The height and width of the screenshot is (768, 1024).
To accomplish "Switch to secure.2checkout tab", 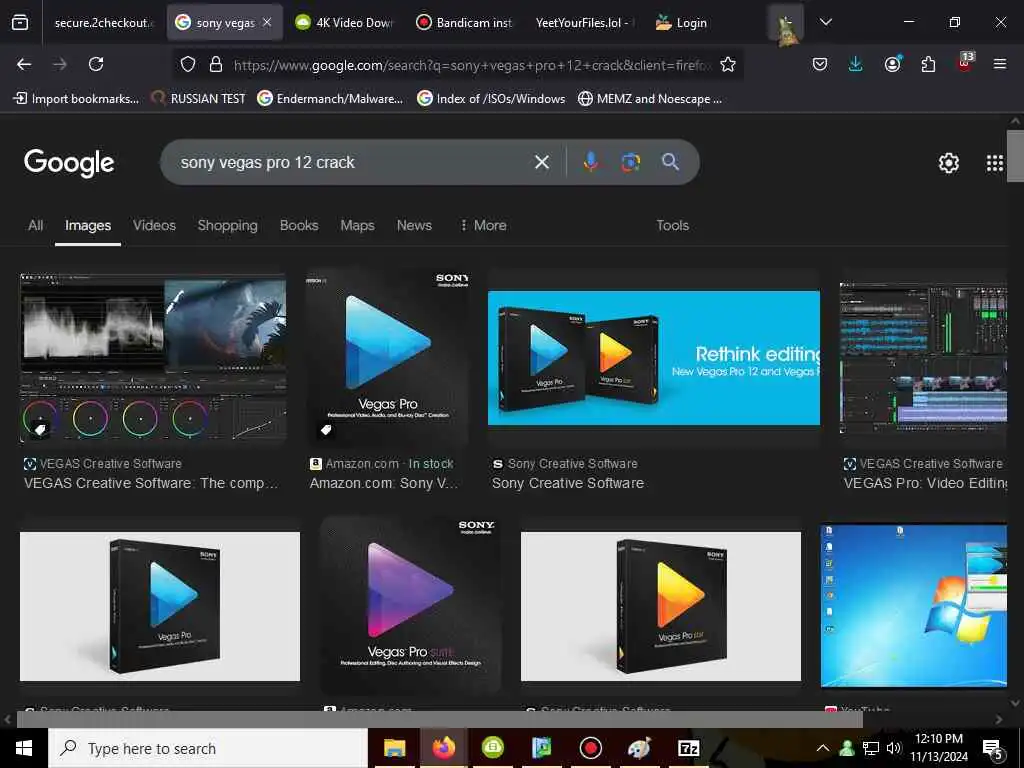I will click(104, 22).
